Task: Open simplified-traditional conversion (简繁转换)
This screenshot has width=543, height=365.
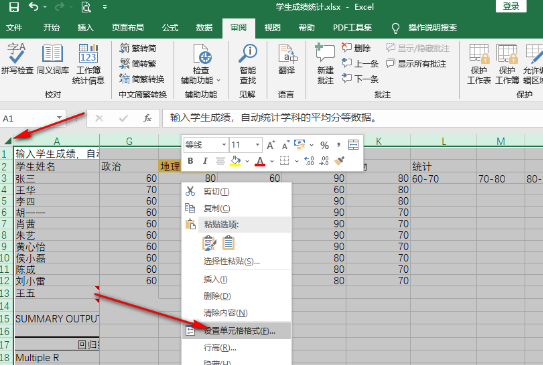Action: click(x=141, y=79)
